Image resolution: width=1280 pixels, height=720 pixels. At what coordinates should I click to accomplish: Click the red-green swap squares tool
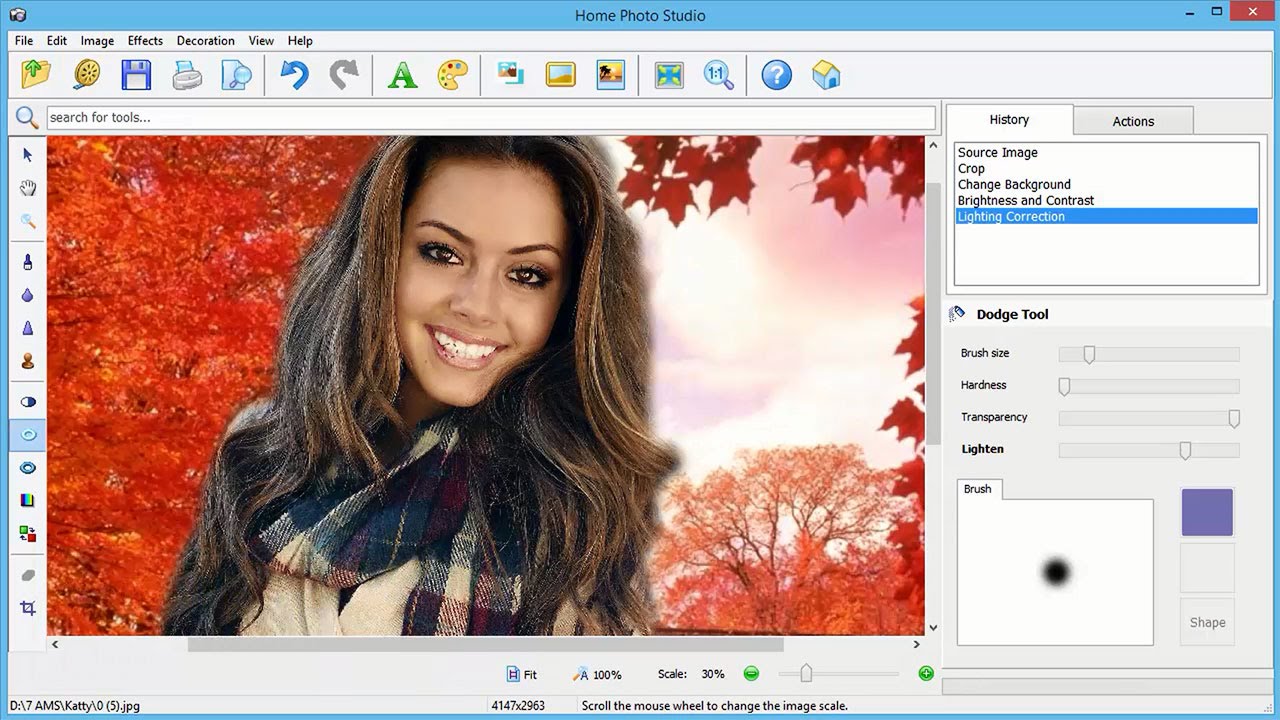[28, 534]
